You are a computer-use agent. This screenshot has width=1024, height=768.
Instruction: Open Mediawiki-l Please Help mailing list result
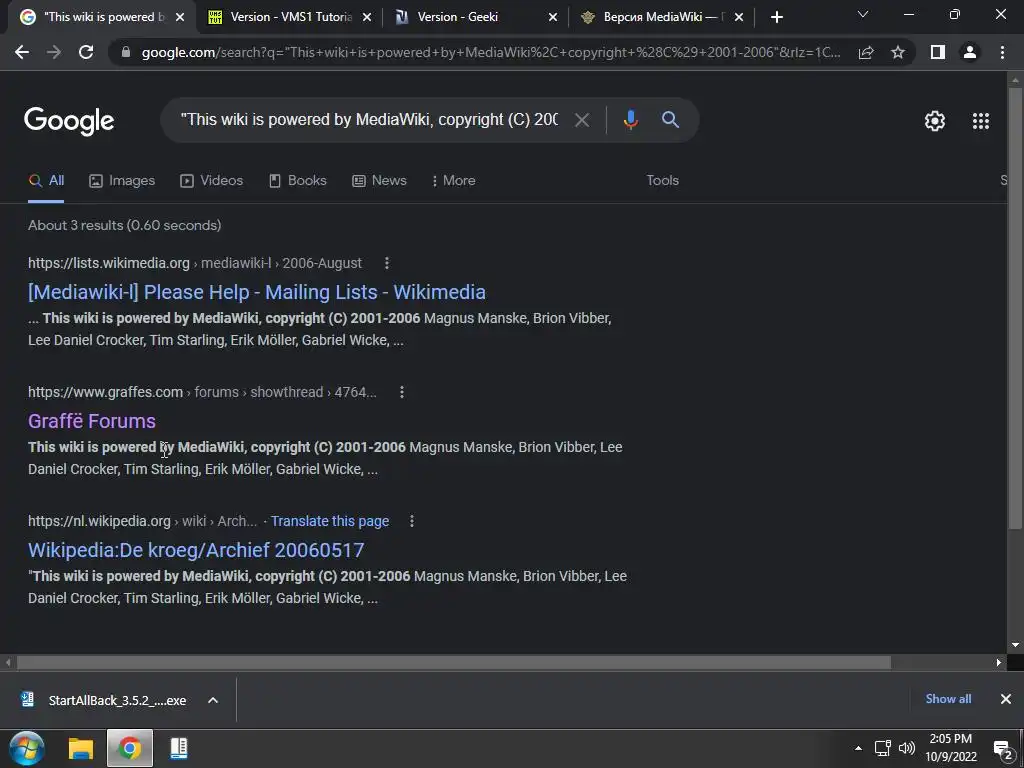(257, 292)
